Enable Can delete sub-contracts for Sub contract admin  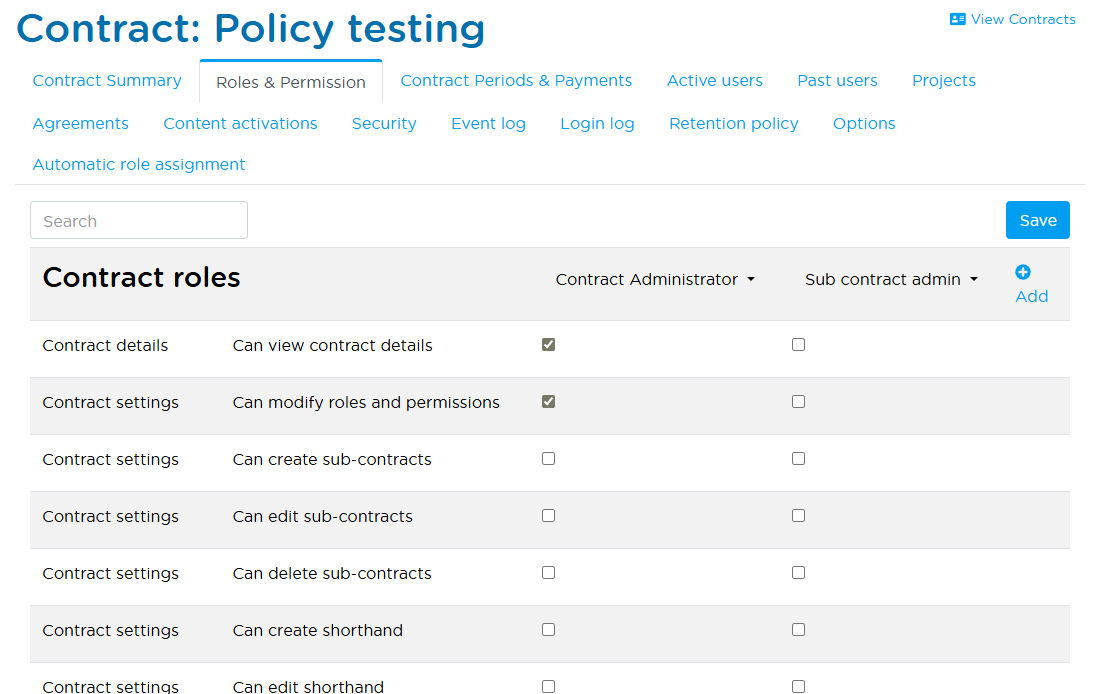(x=798, y=572)
